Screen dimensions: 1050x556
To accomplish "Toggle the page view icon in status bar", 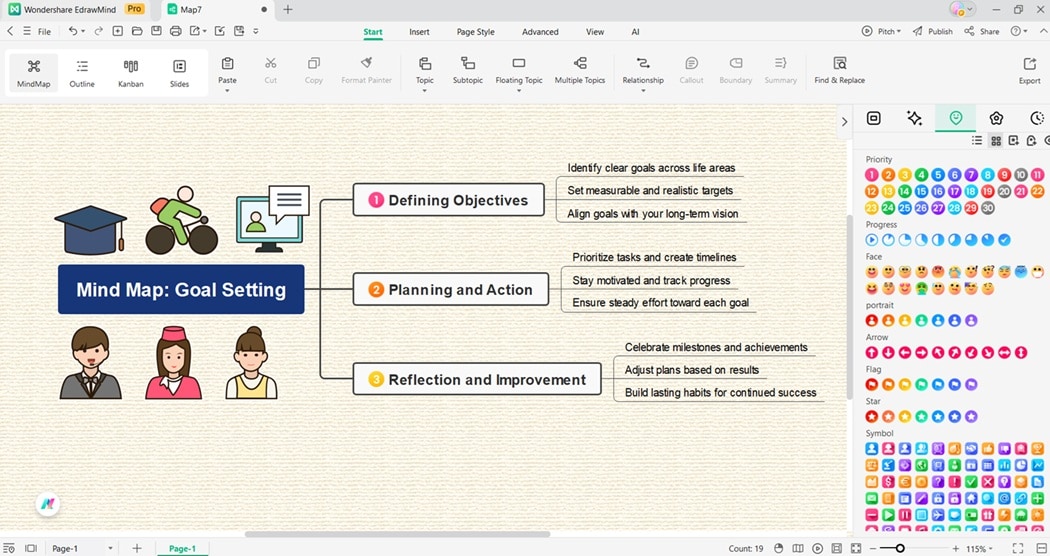I will tap(31, 548).
